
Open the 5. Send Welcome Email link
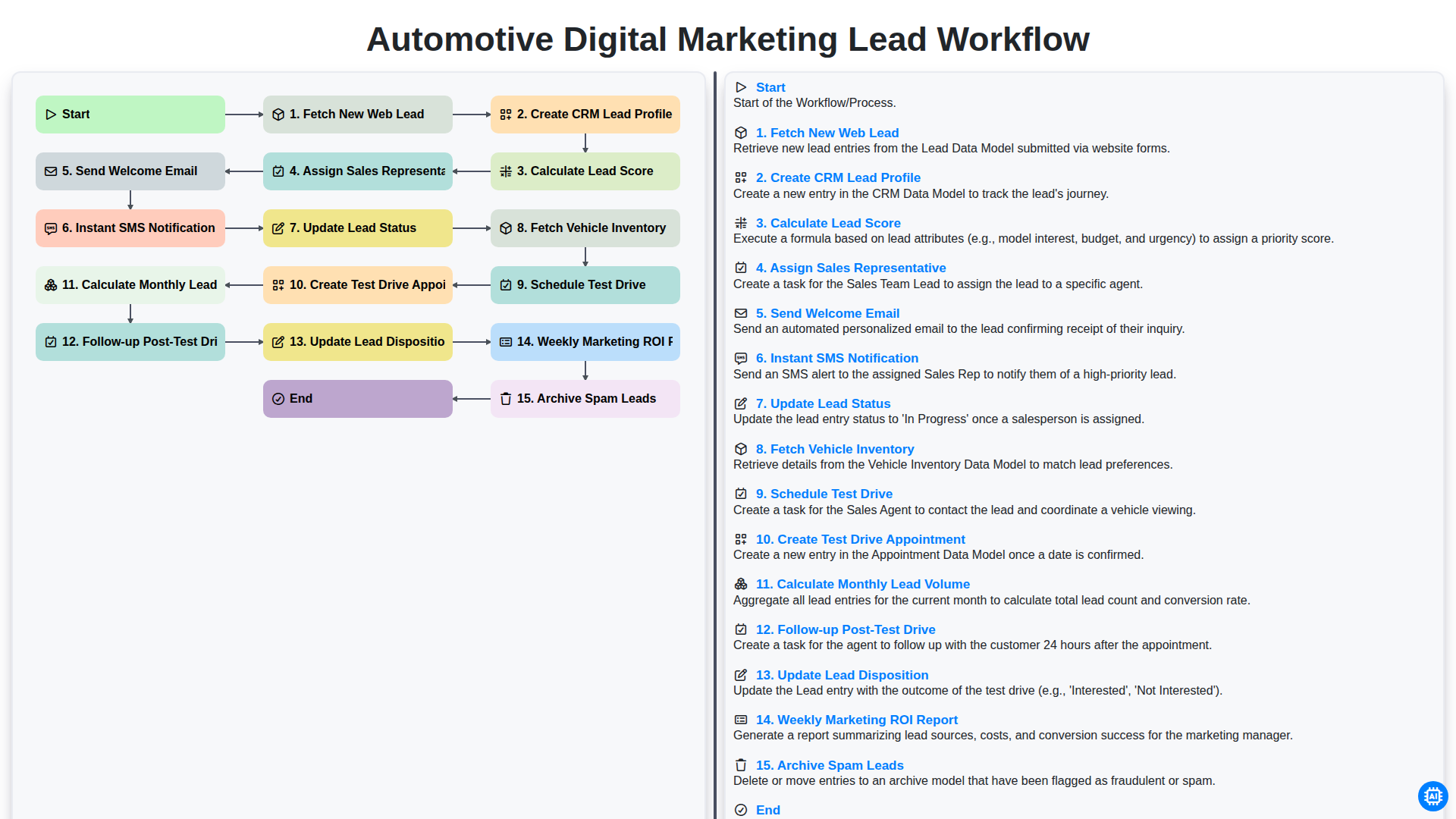(827, 313)
